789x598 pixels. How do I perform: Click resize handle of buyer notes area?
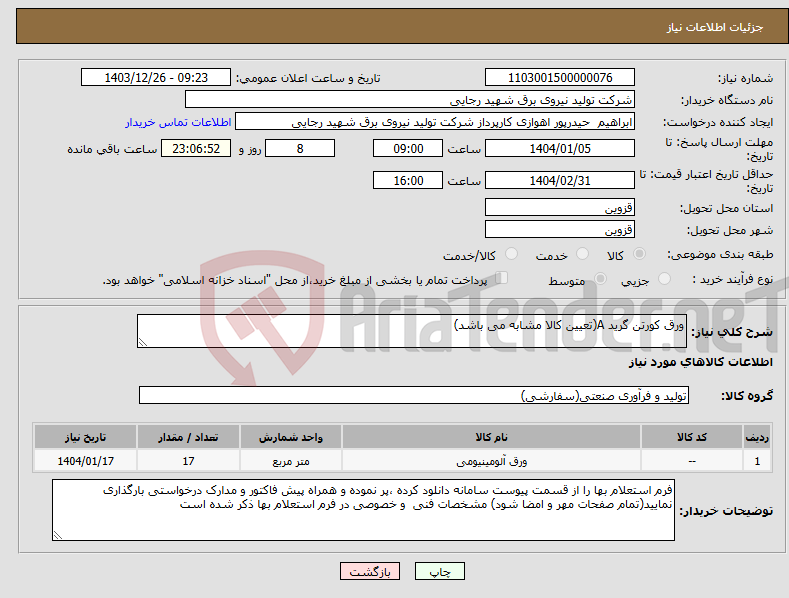58,535
